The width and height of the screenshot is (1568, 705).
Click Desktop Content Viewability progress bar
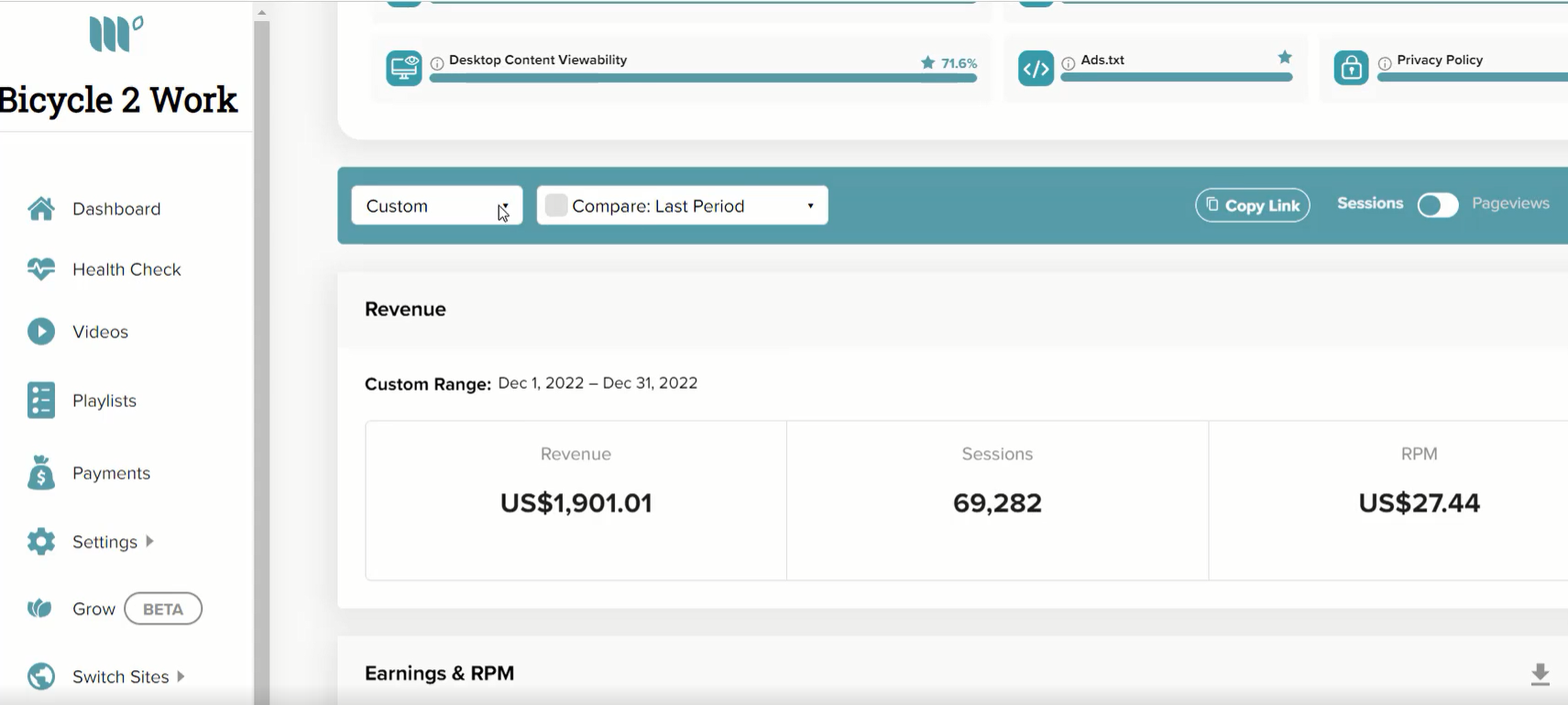703,78
